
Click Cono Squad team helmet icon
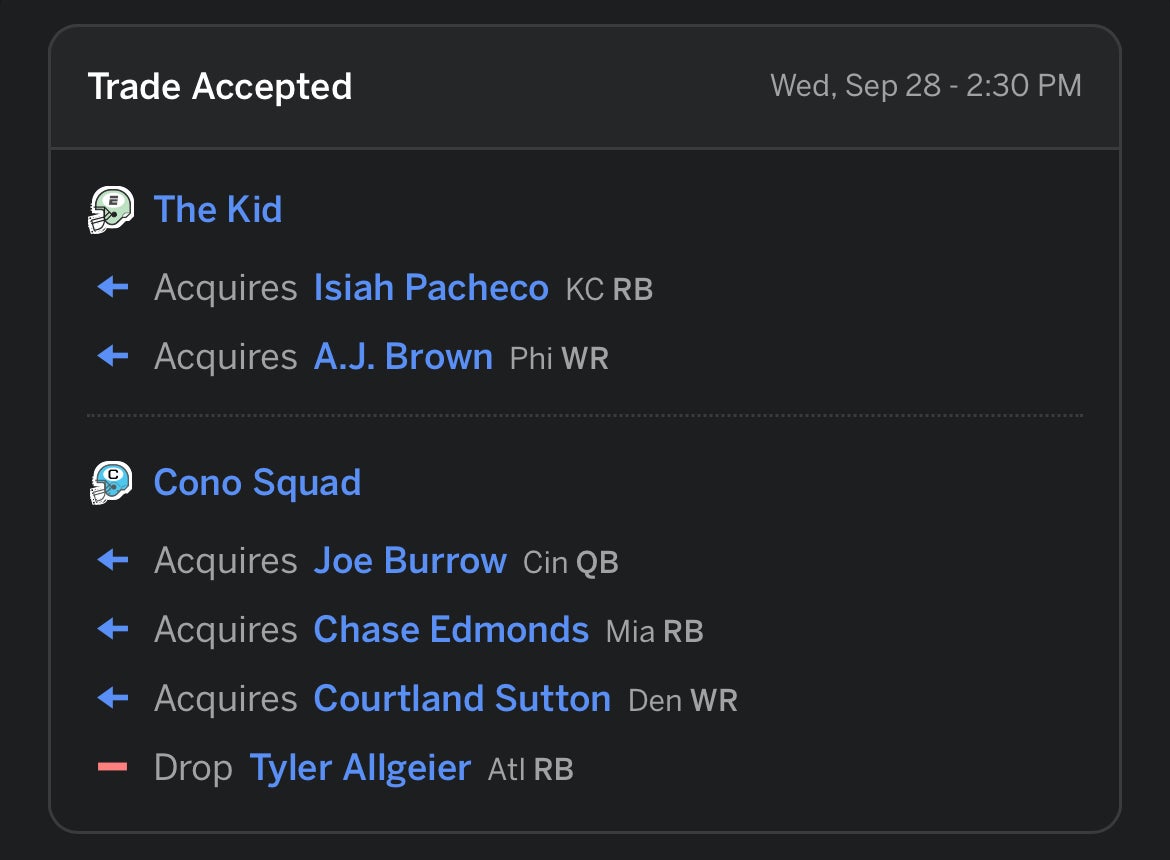[111, 483]
